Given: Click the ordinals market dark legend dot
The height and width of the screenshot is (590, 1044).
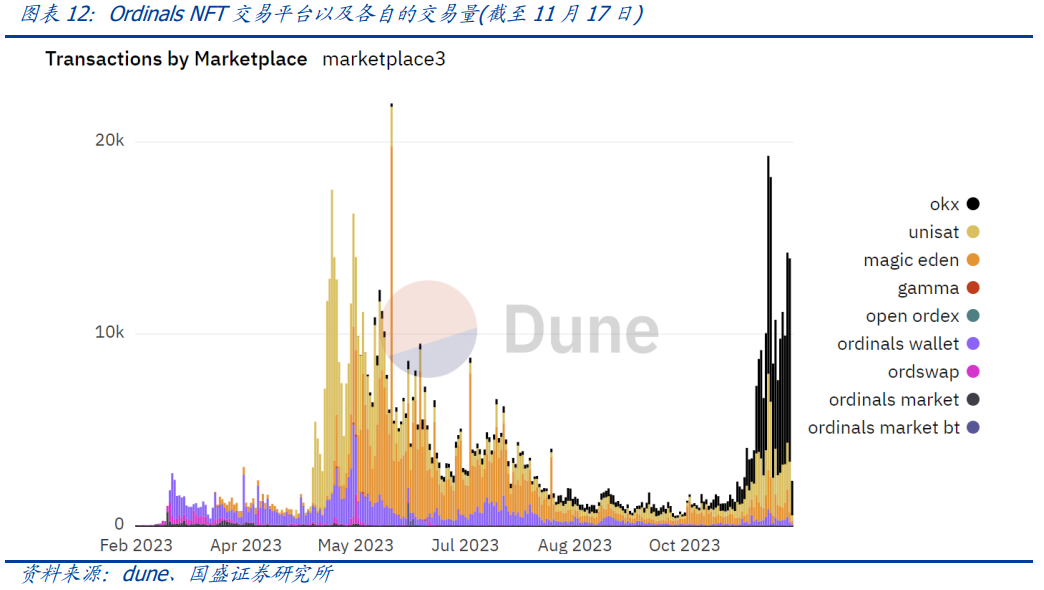Looking at the screenshot, I should pos(973,400).
